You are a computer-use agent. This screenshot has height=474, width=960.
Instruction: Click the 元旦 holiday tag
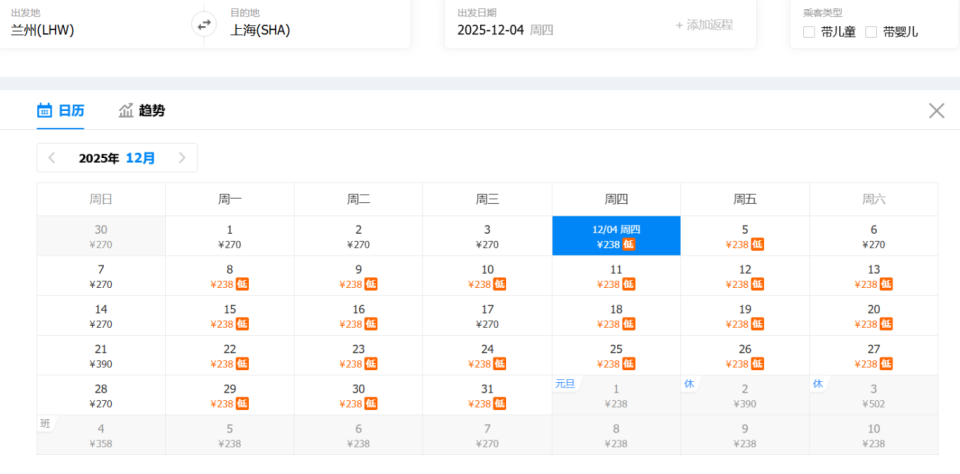565,383
